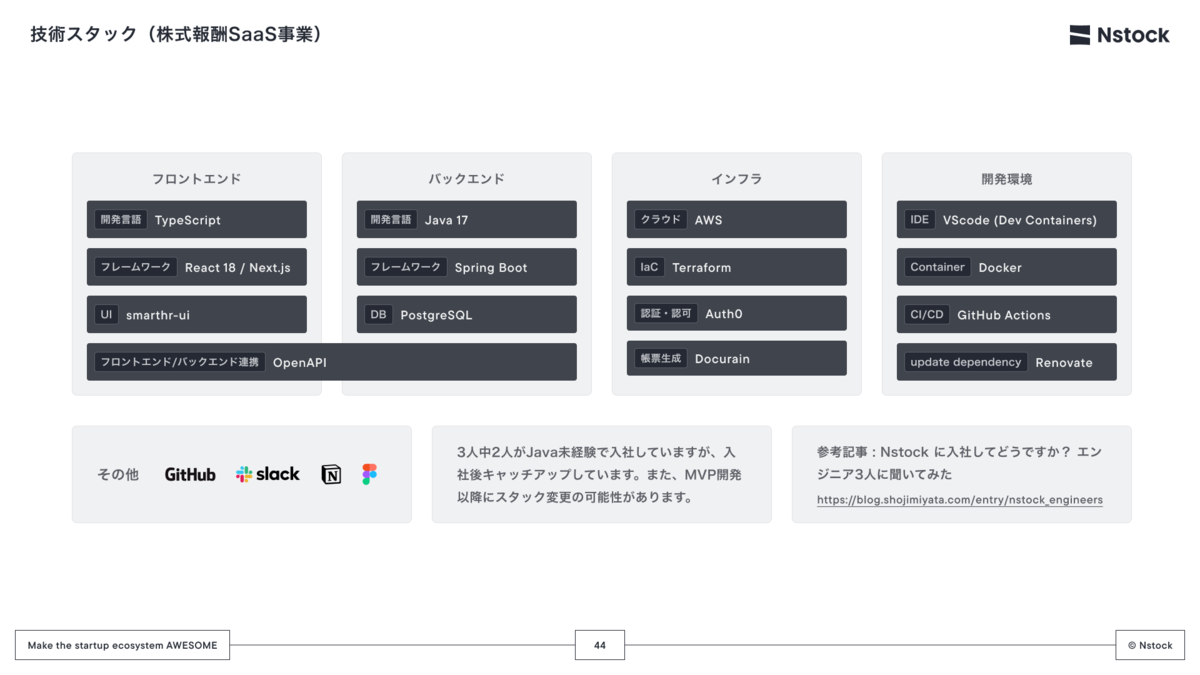Click the フロントエンド/バックエンド連携 tag
The image size is (1200, 675).
(180, 362)
